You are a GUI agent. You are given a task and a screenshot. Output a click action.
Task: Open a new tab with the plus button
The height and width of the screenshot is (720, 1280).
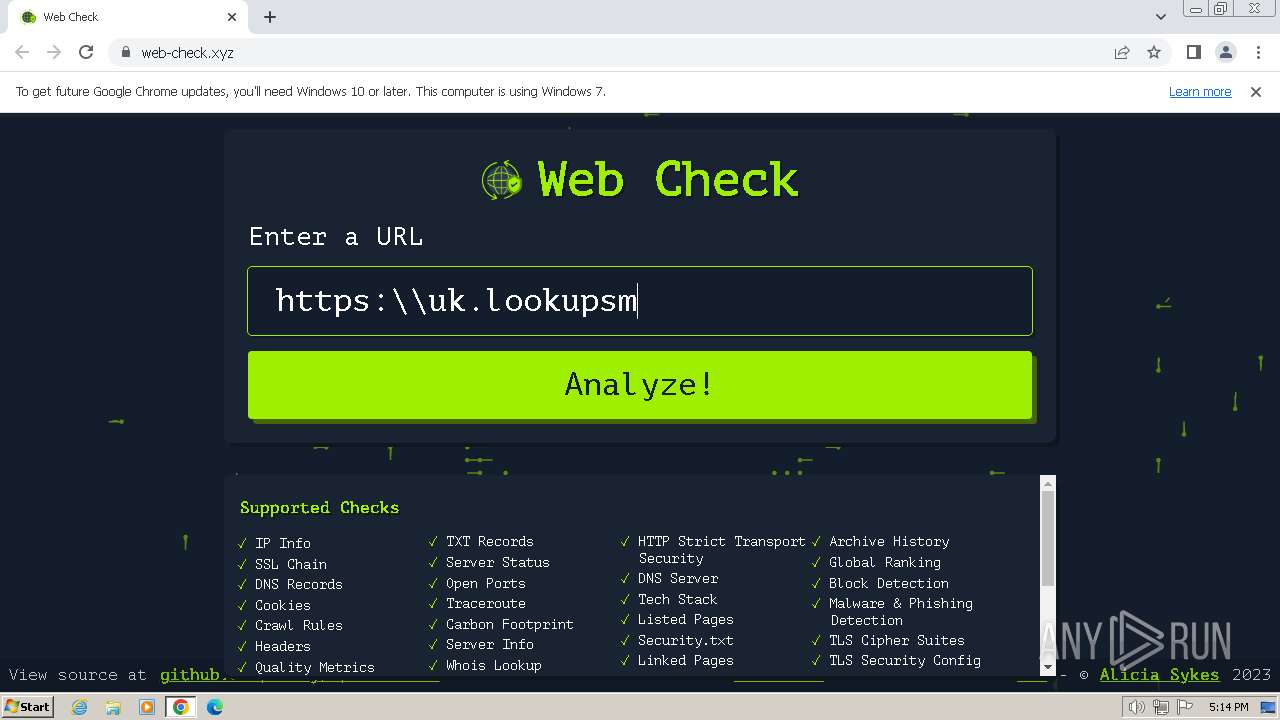click(270, 17)
